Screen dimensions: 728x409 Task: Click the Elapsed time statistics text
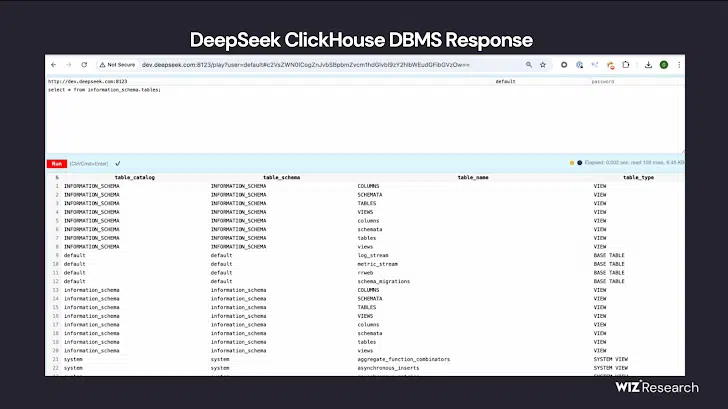click(x=634, y=162)
